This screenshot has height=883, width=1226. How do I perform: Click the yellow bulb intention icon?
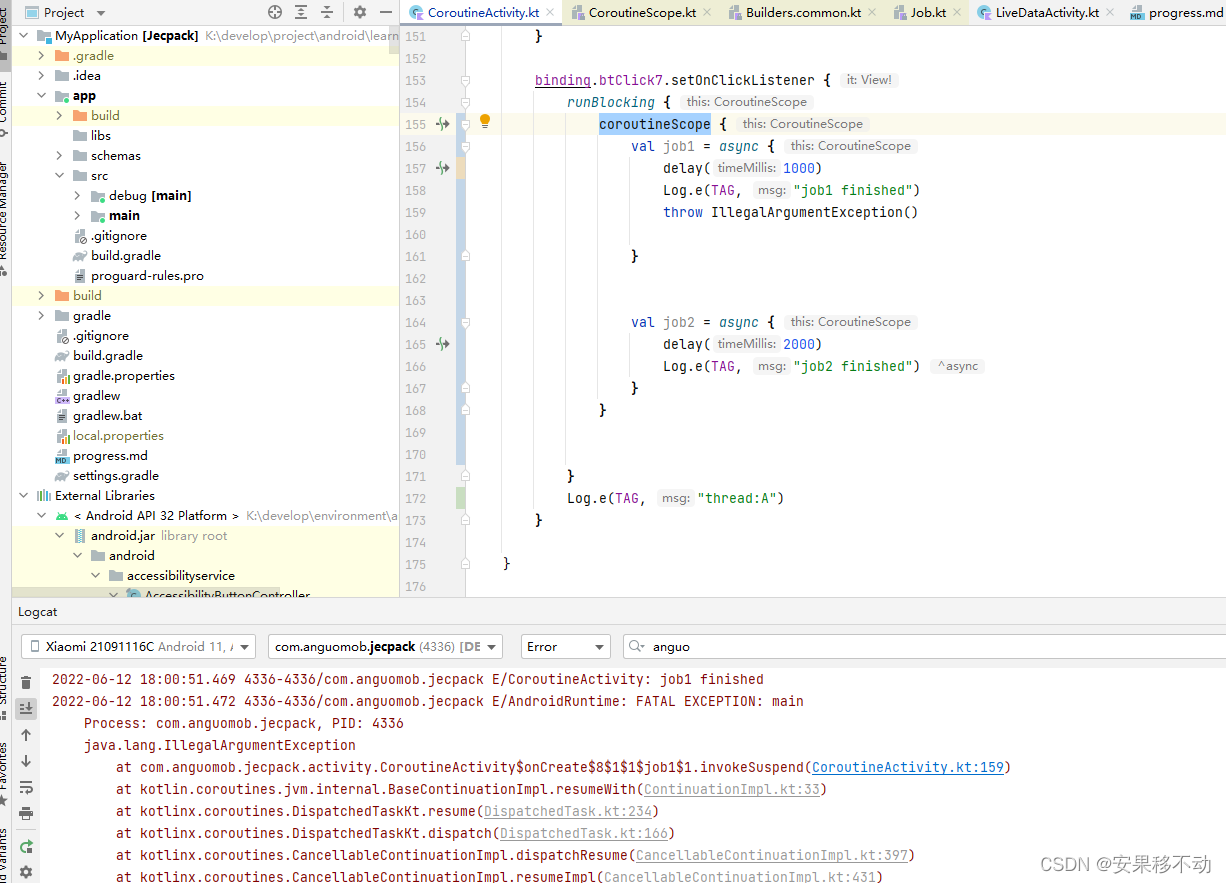click(485, 121)
